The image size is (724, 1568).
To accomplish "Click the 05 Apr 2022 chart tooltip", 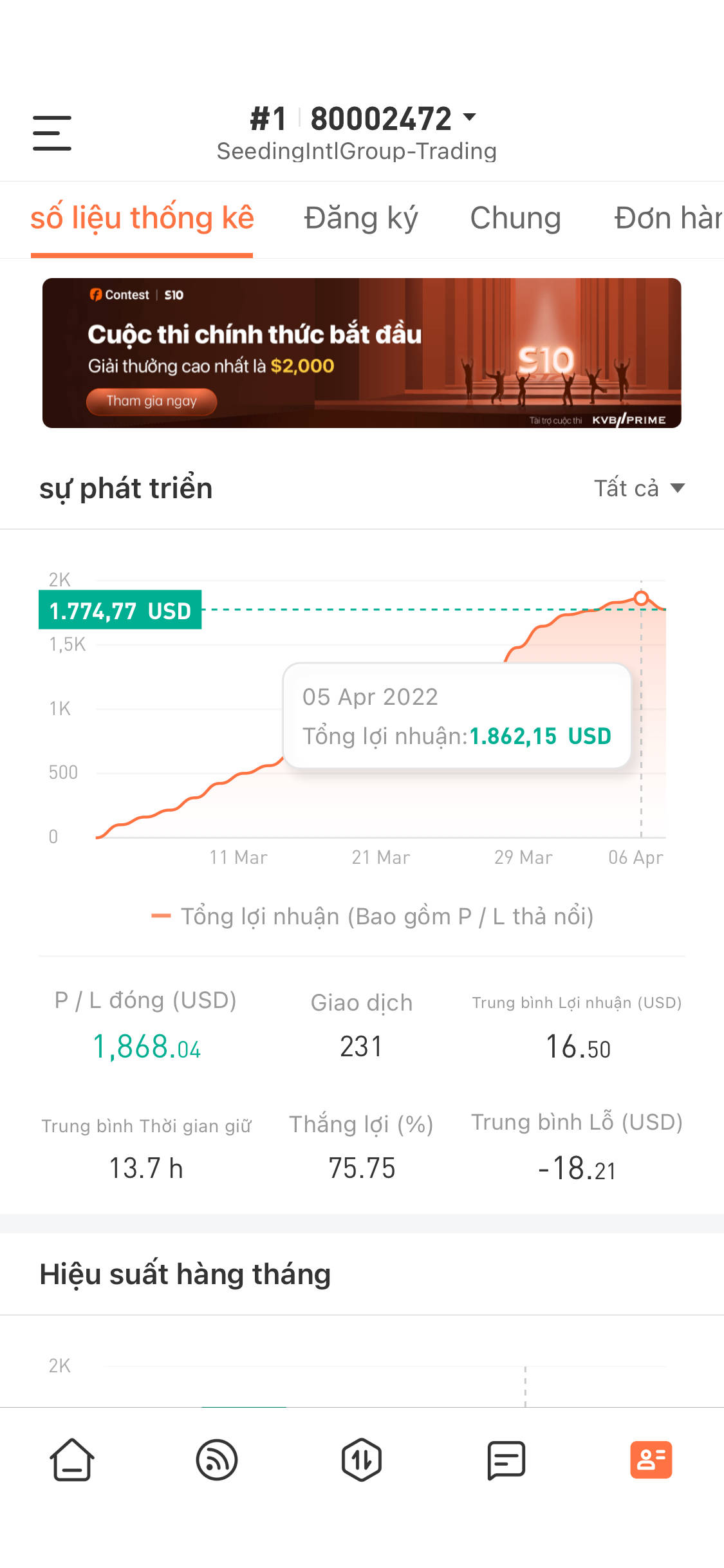I will [x=456, y=716].
